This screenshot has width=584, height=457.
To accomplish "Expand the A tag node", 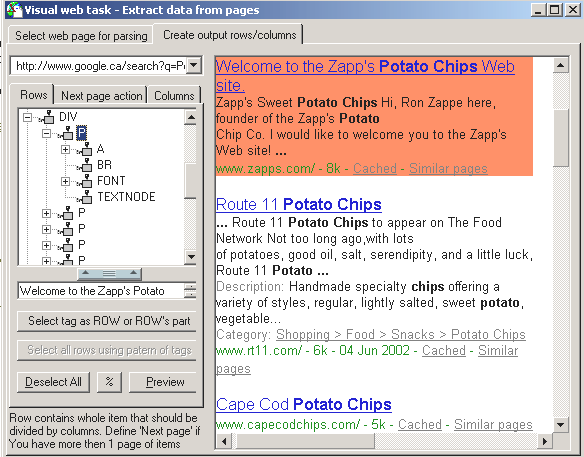I will [x=65, y=149].
